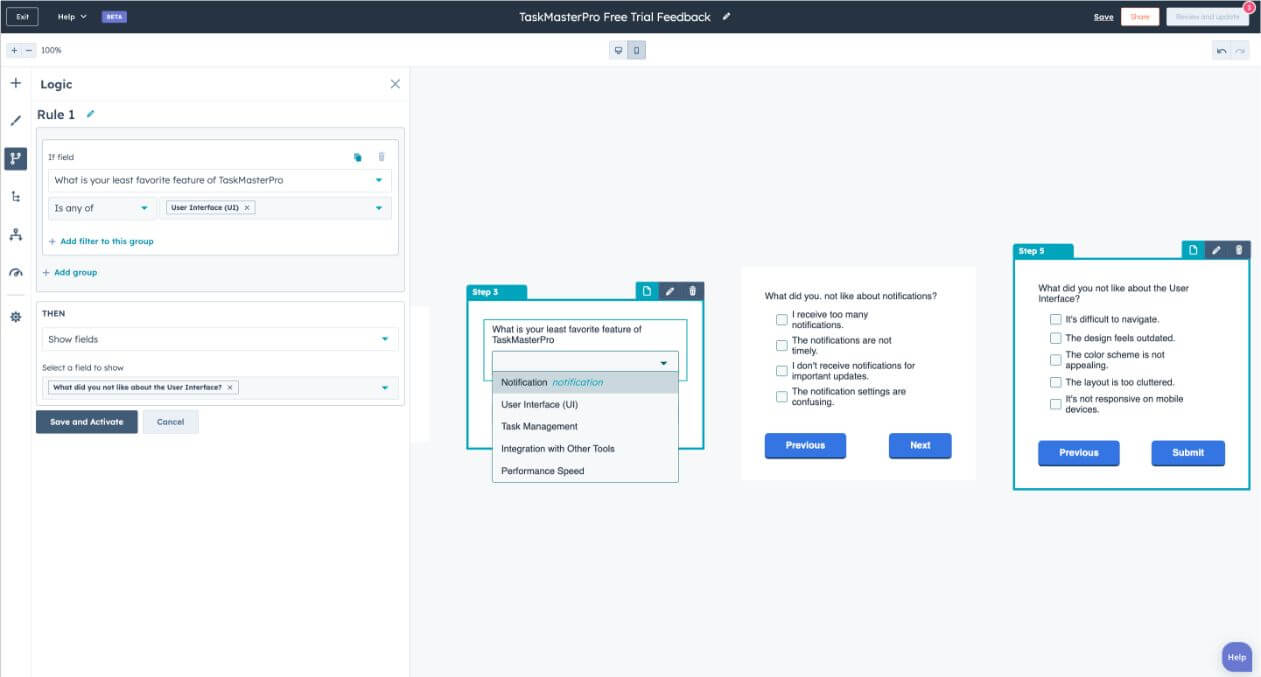1261x677 pixels.
Task: Open the 'Is any of' condition dropdown
Action: click(100, 207)
